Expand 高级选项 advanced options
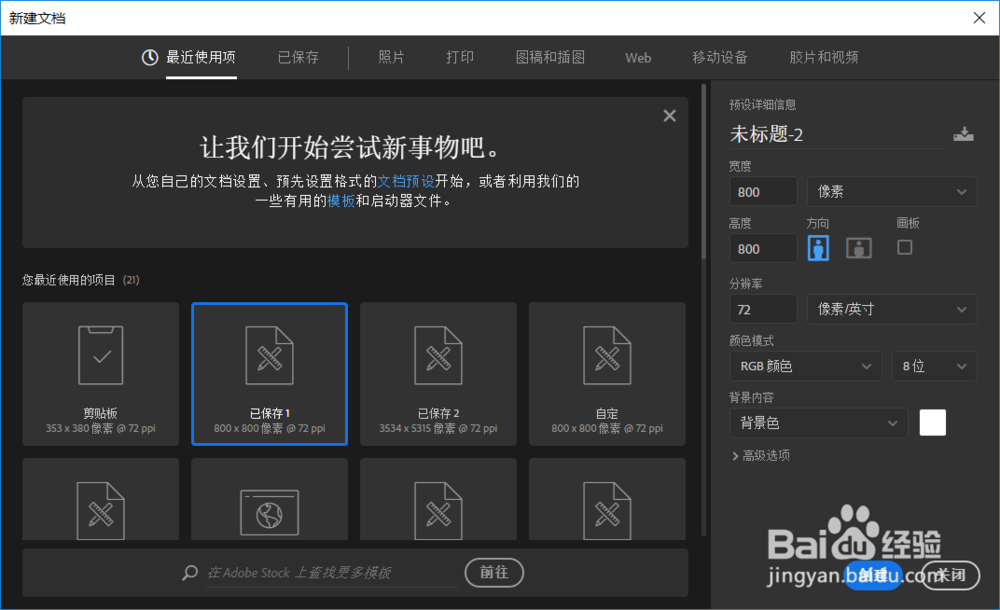Viewport: 1000px width, 610px height. 761,456
